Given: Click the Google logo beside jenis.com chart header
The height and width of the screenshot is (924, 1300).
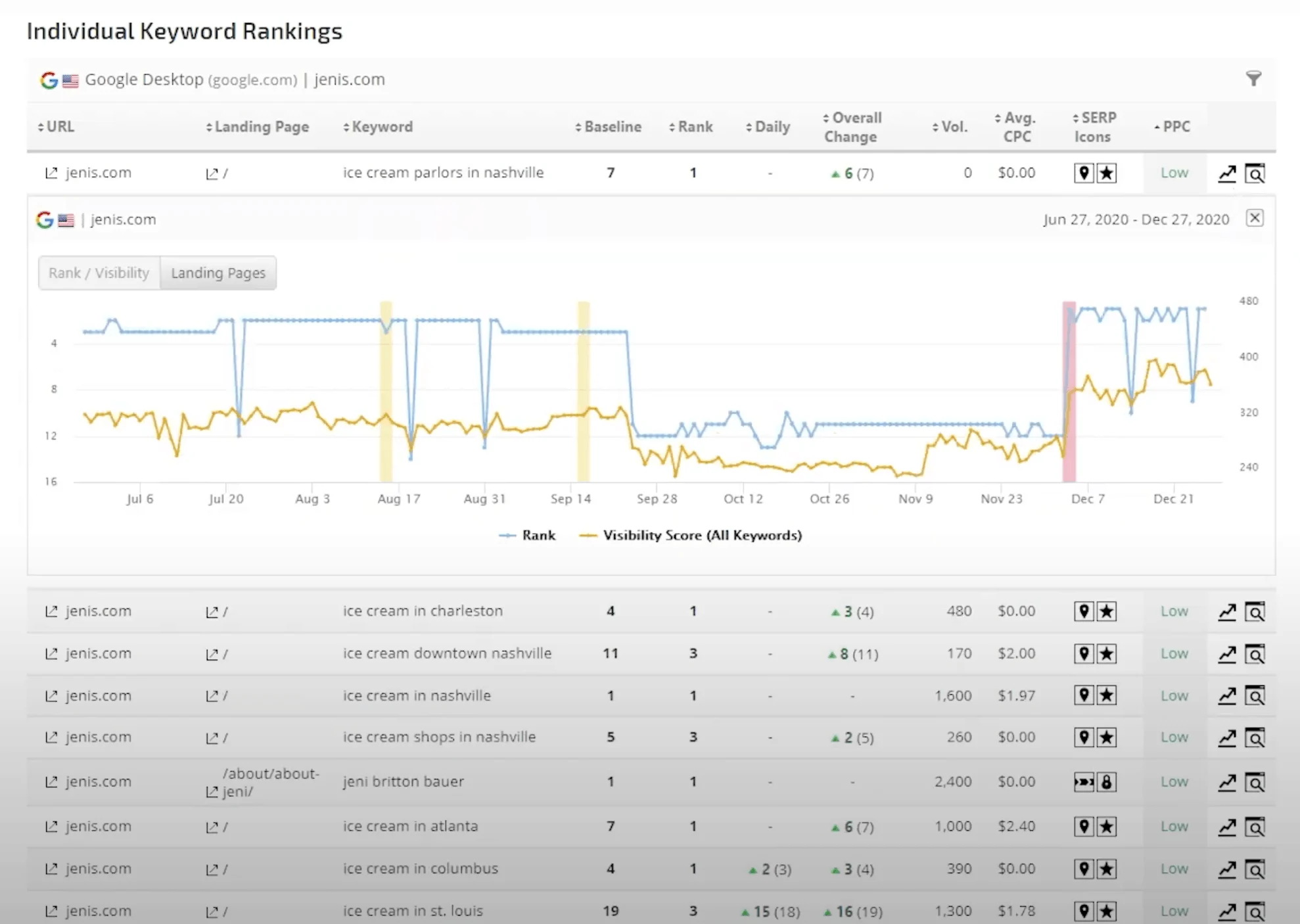Looking at the screenshot, I should [x=43, y=219].
